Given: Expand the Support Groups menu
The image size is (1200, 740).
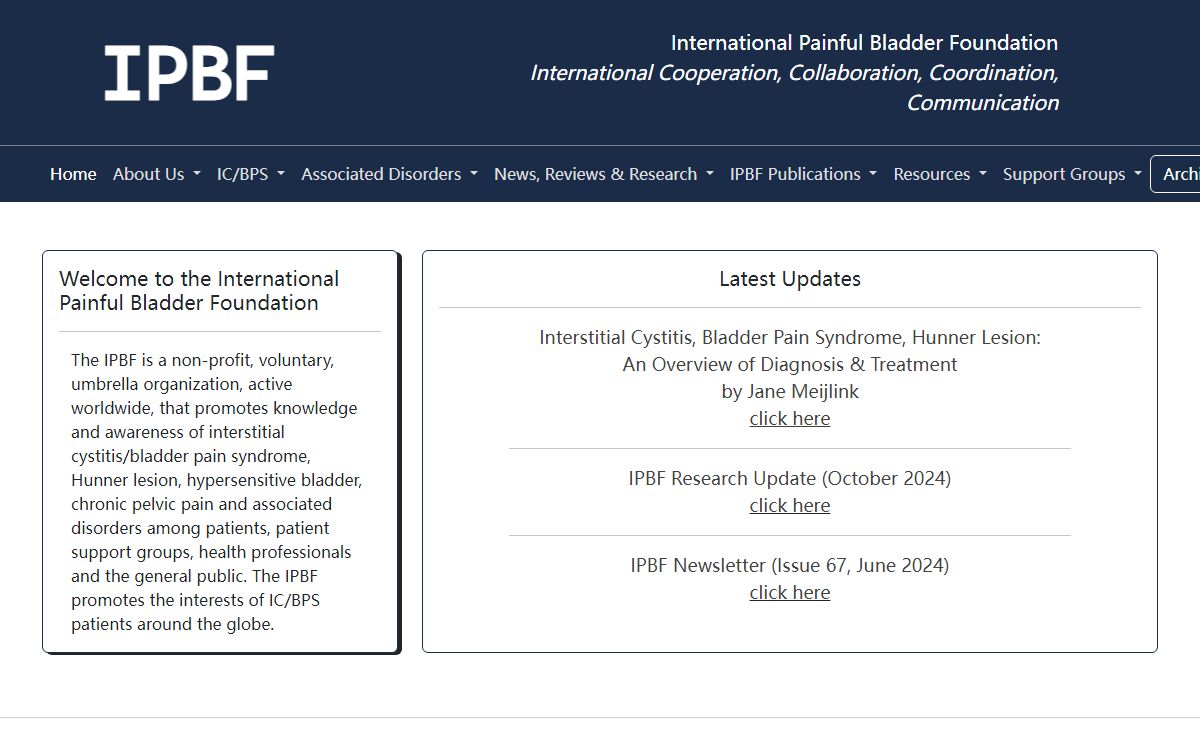Looking at the screenshot, I should tap(1071, 174).
